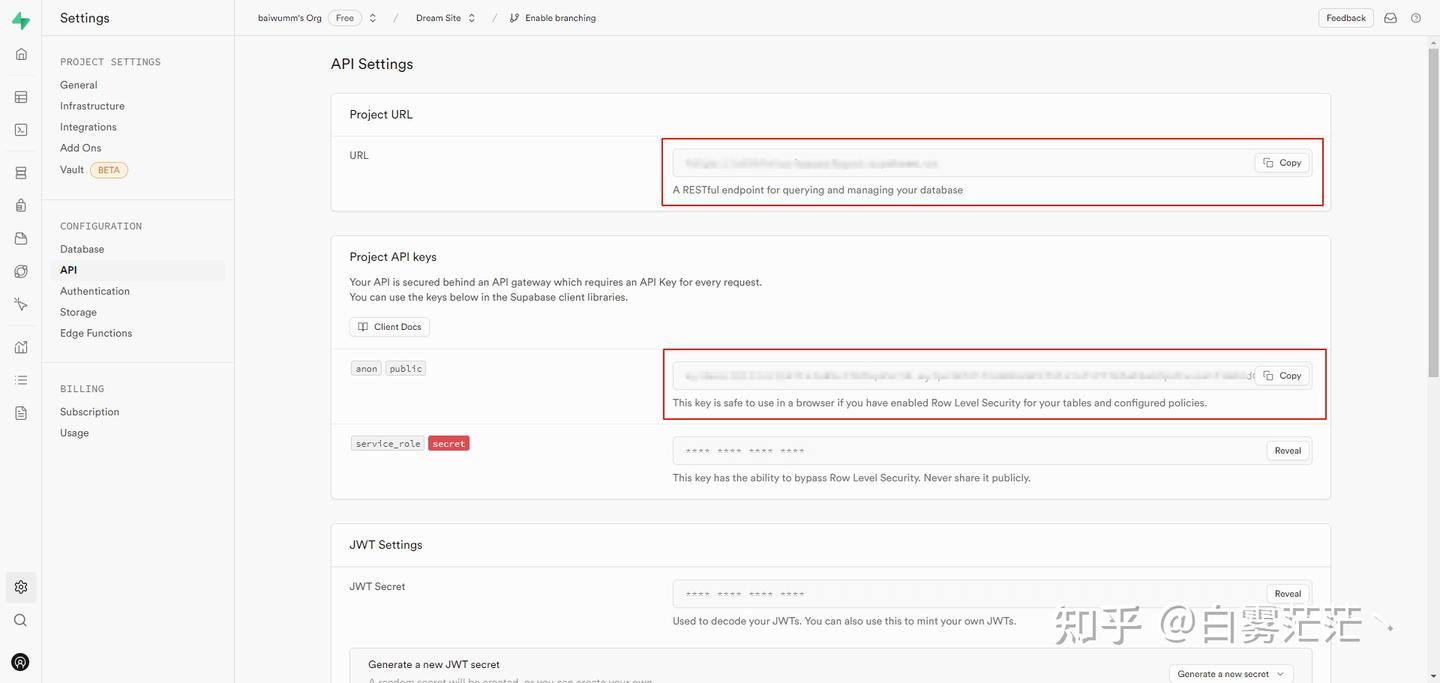Open Database configuration
Viewport: 1440px width, 683px height.
[82, 249]
